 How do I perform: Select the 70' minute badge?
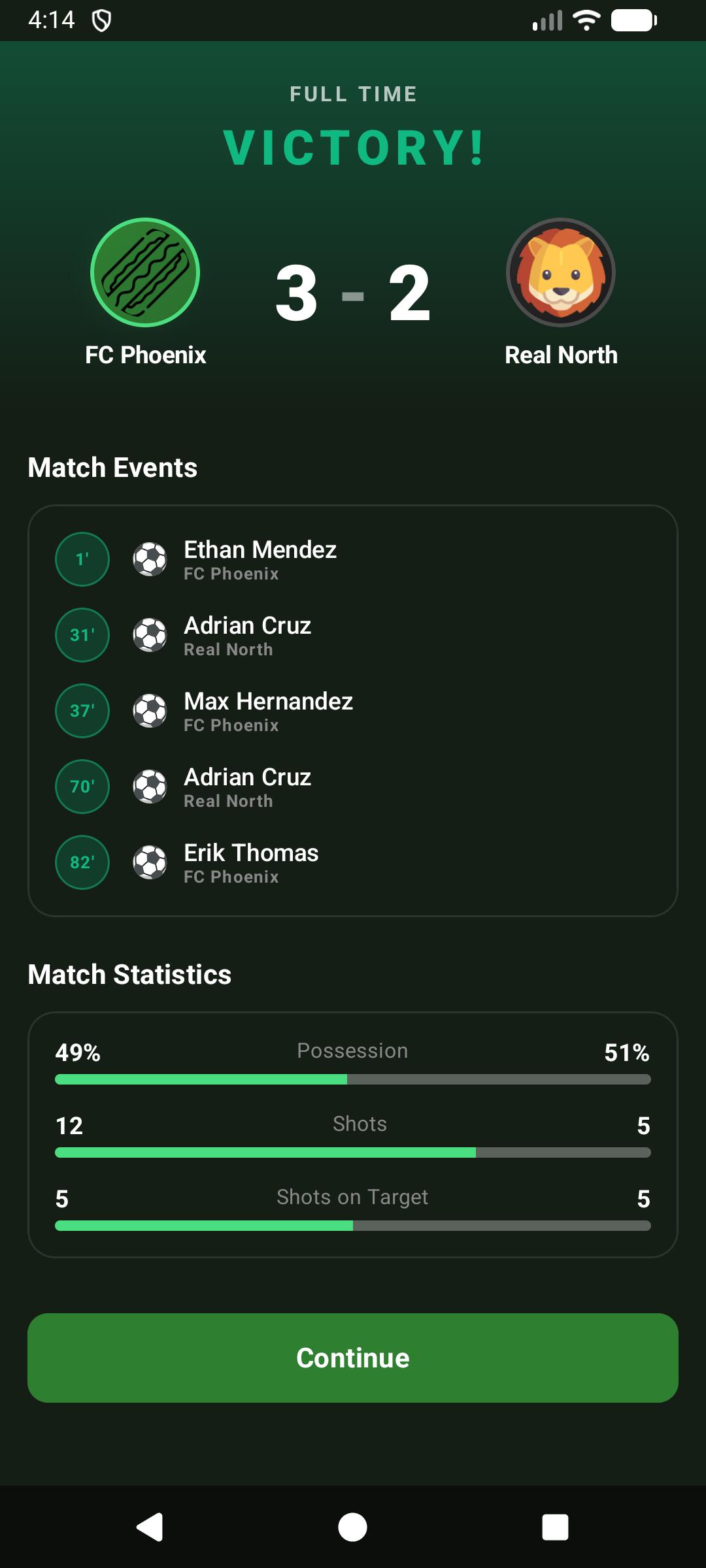[x=81, y=787]
